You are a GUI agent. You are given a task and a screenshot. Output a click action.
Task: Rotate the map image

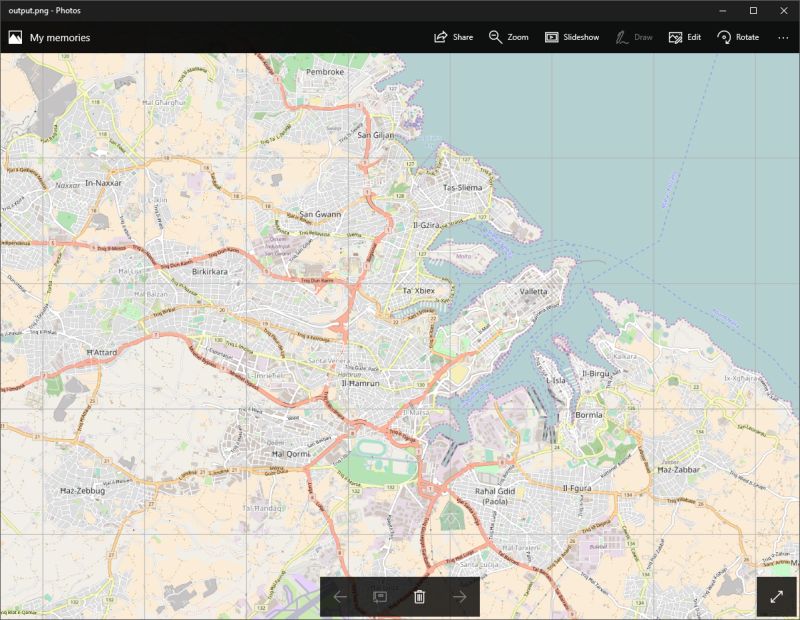pos(738,36)
